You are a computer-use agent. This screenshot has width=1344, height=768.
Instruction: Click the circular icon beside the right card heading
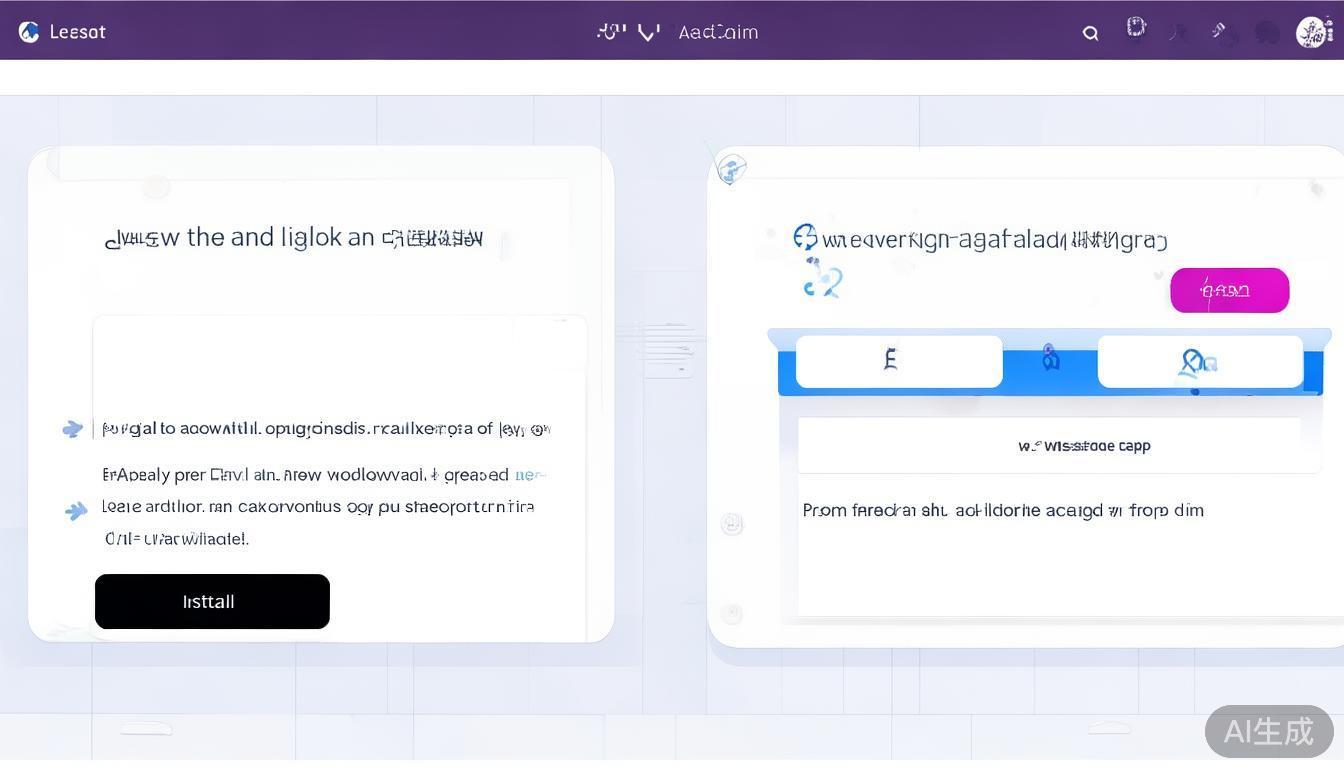(x=805, y=237)
